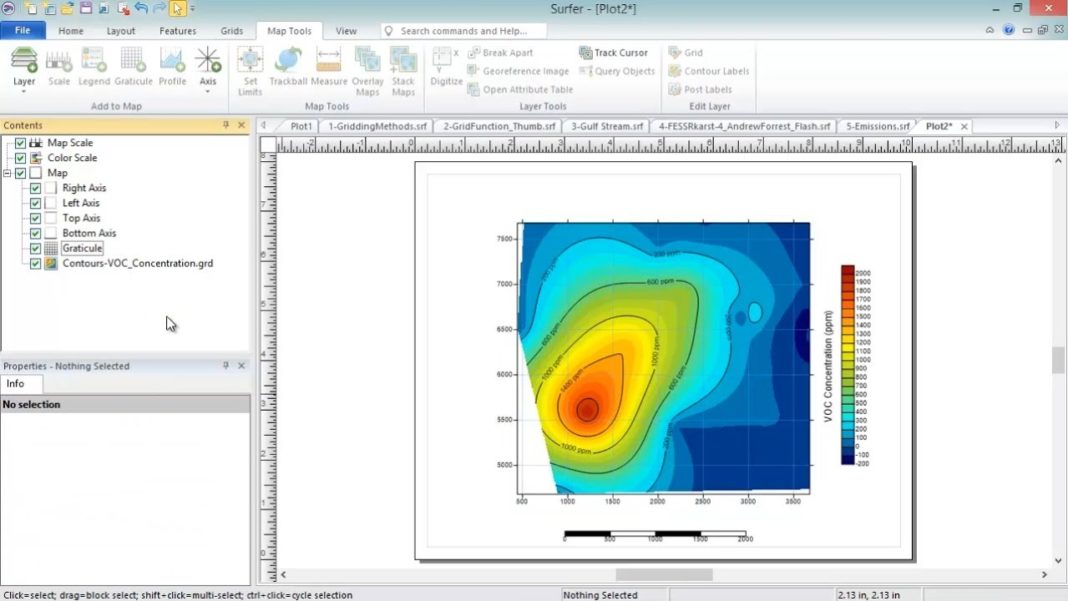Toggle visibility of the Left Axis
1068x601 pixels.
tap(36, 202)
